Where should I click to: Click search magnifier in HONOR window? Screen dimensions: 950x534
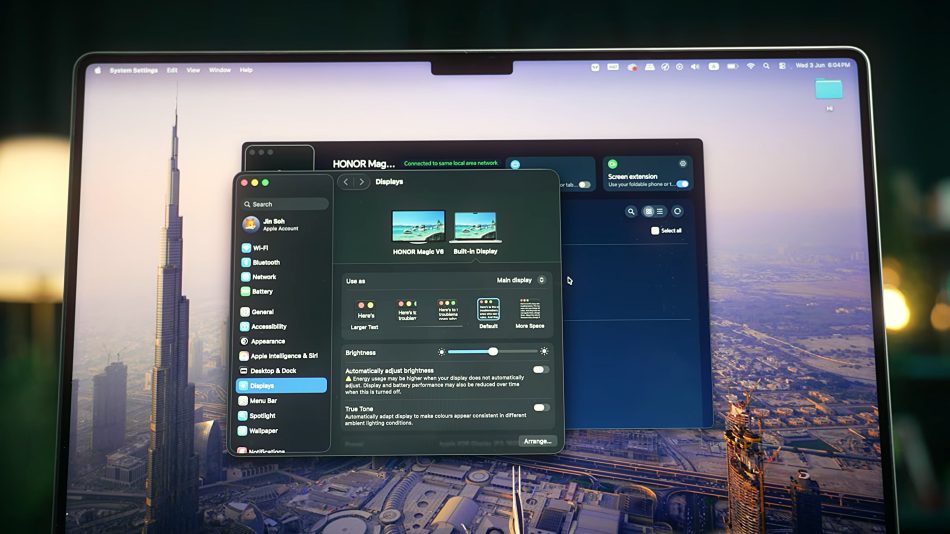[631, 212]
